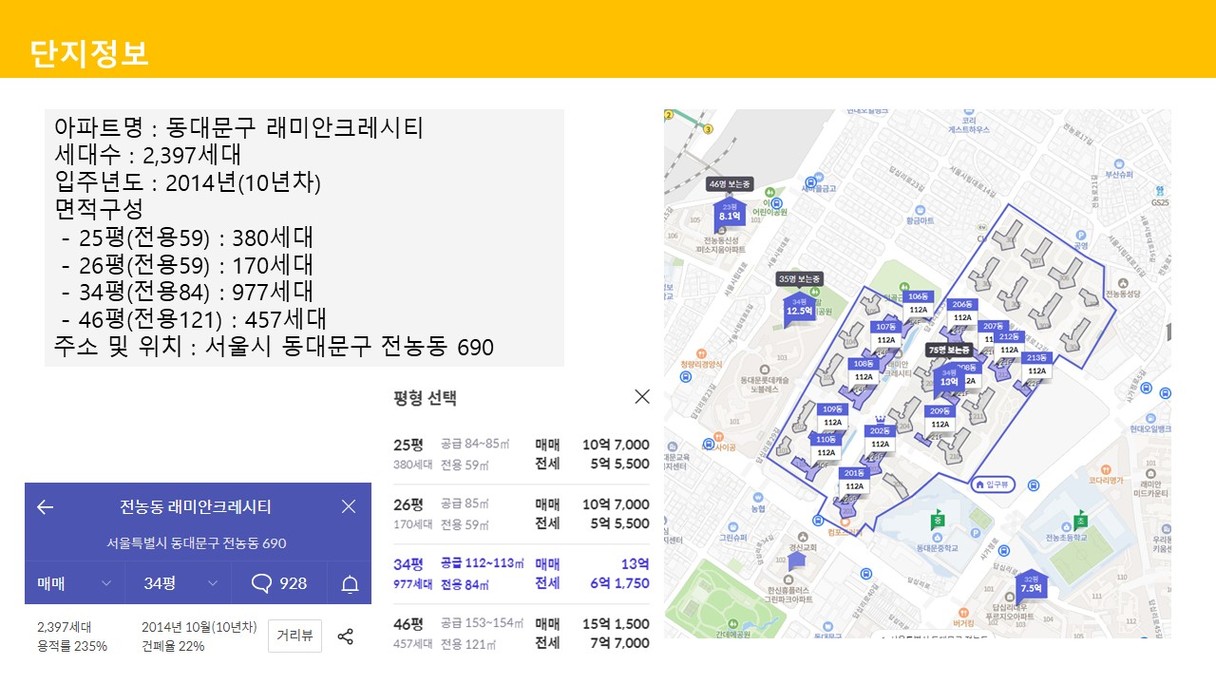Screen dimensions: 1216x684
Task: Click the 46명 보는중 viewer badge
Action: (730, 184)
